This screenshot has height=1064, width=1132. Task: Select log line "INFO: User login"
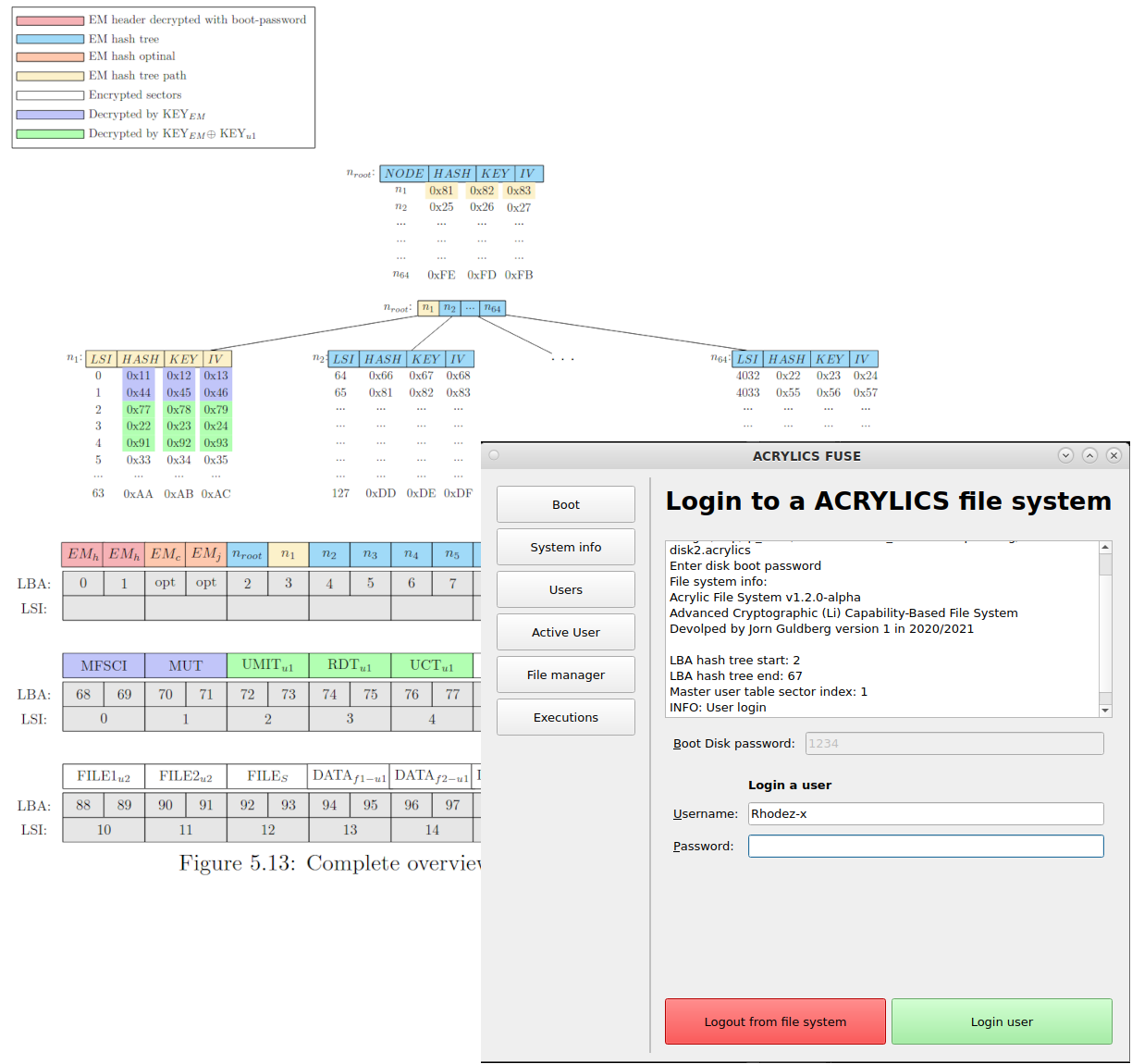[x=718, y=707]
